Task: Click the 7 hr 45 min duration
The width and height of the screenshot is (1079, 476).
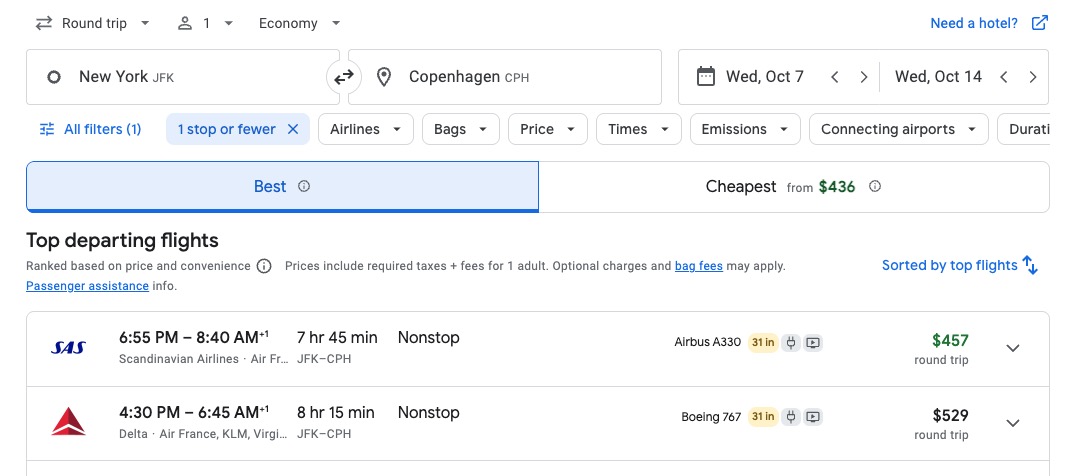Action: 337,338
